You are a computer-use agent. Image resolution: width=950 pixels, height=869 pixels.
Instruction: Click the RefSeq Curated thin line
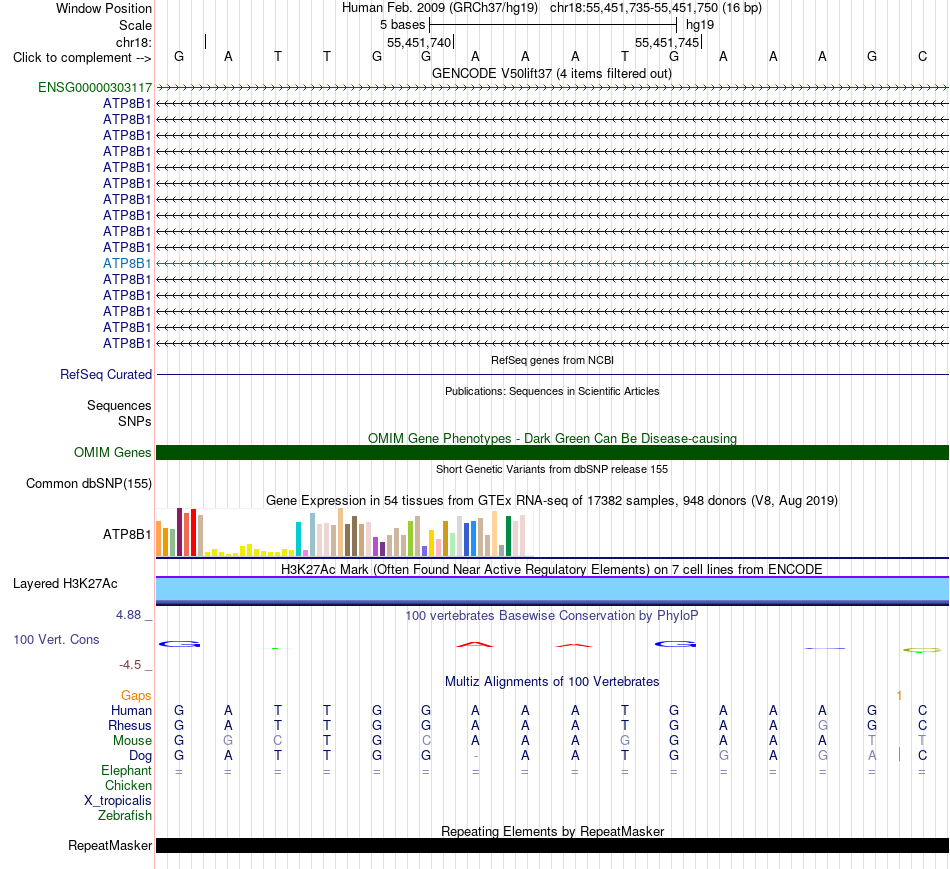click(552, 375)
